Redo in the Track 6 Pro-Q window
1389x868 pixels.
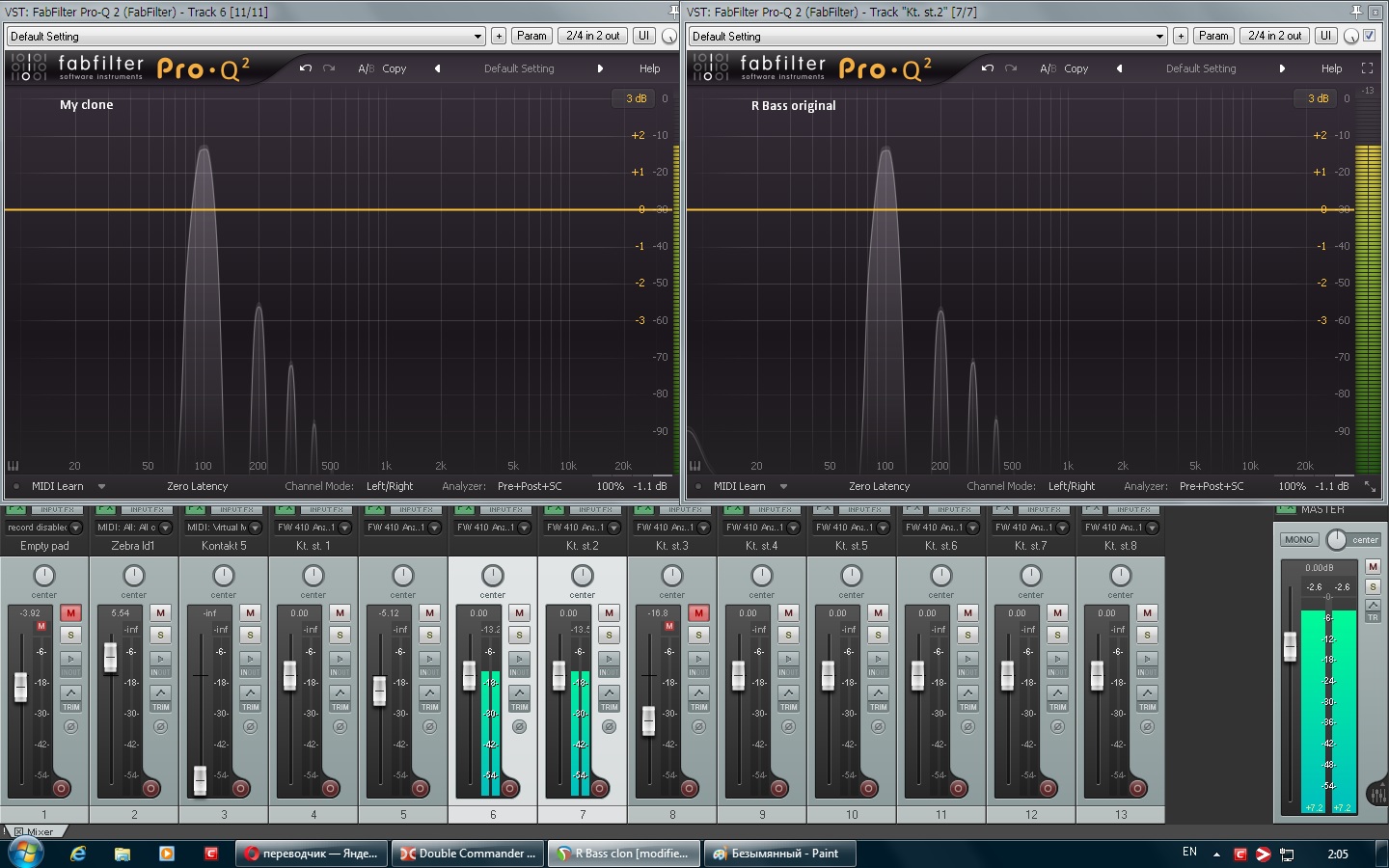click(x=329, y=68)
